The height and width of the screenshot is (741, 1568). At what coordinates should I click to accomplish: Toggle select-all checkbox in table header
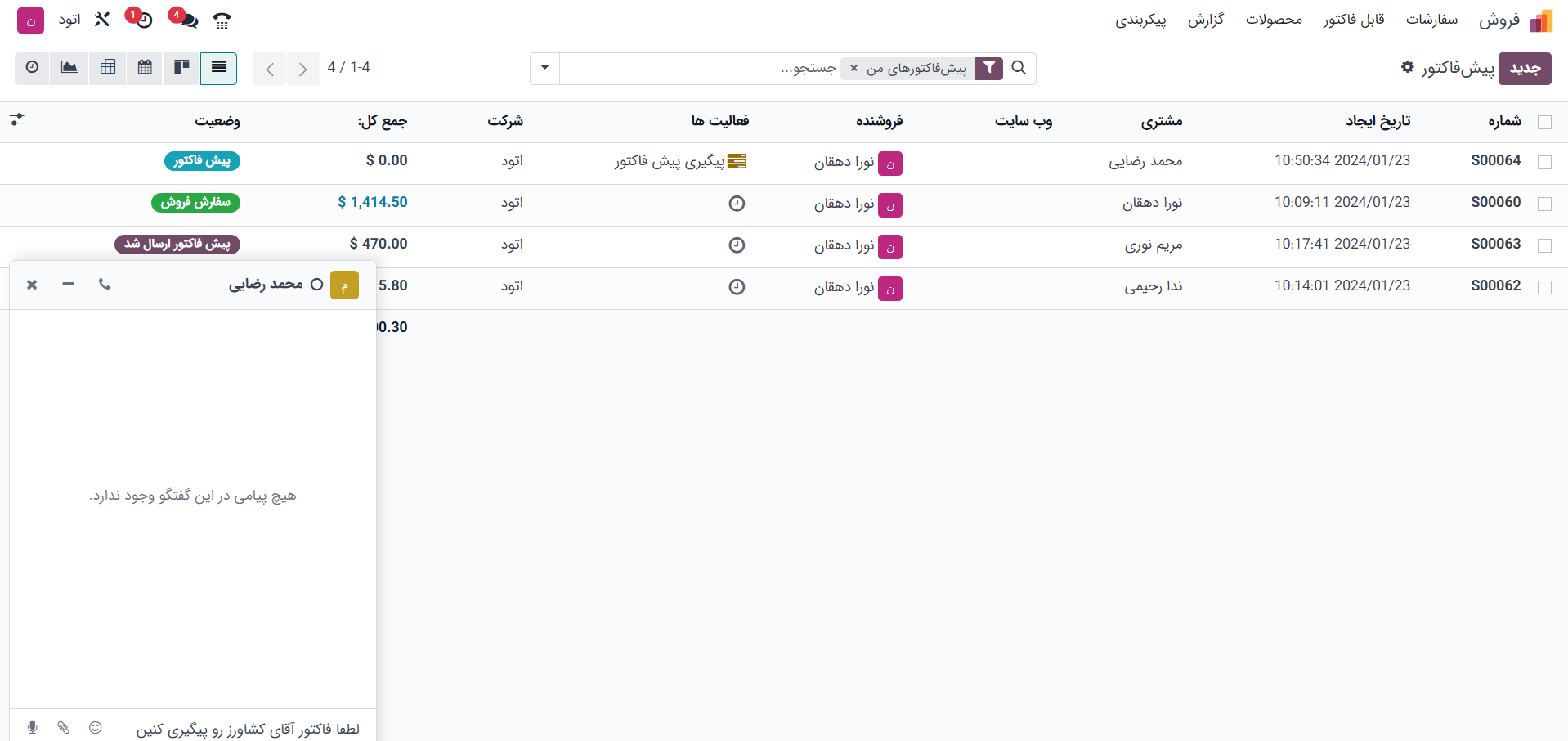(1544, 122)
